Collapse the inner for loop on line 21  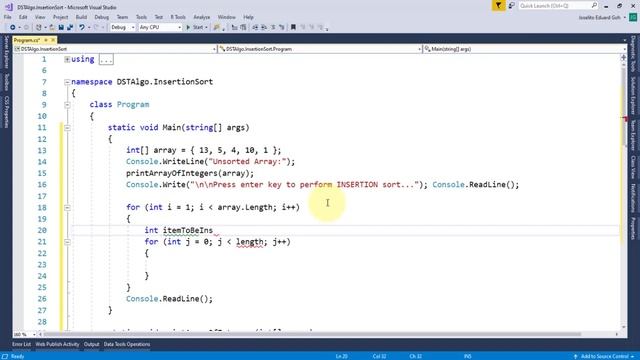[x=67, y=242]
